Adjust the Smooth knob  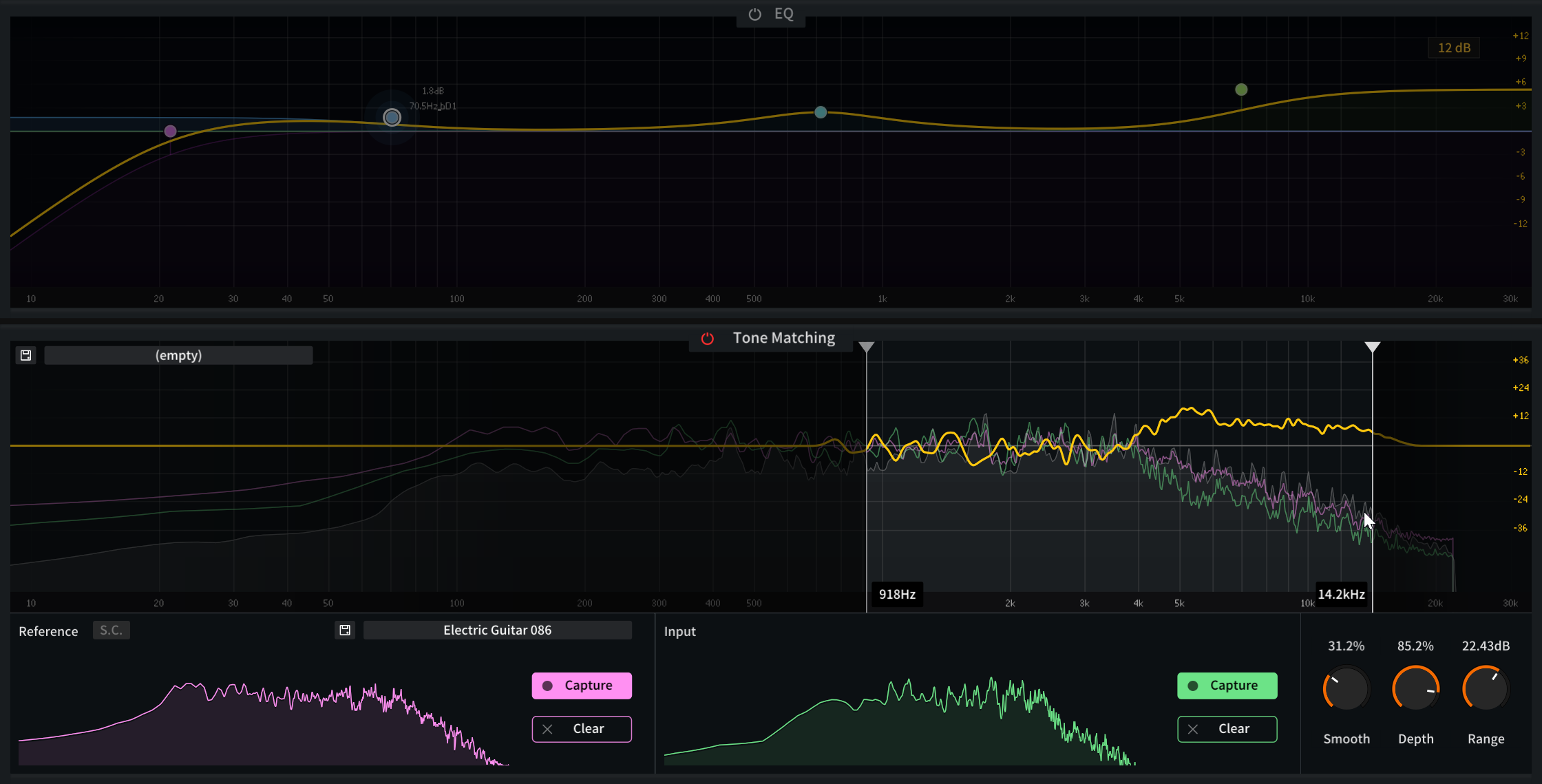pos(1346,688)
